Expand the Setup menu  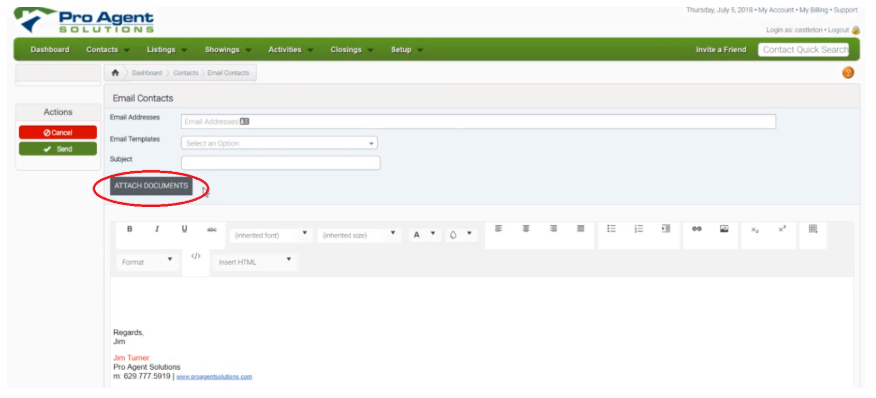pos(407,50)
